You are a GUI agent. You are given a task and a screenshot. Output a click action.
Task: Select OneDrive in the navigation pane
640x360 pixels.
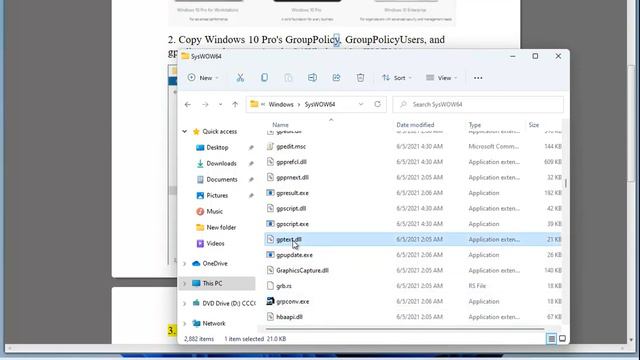(215, 263)
